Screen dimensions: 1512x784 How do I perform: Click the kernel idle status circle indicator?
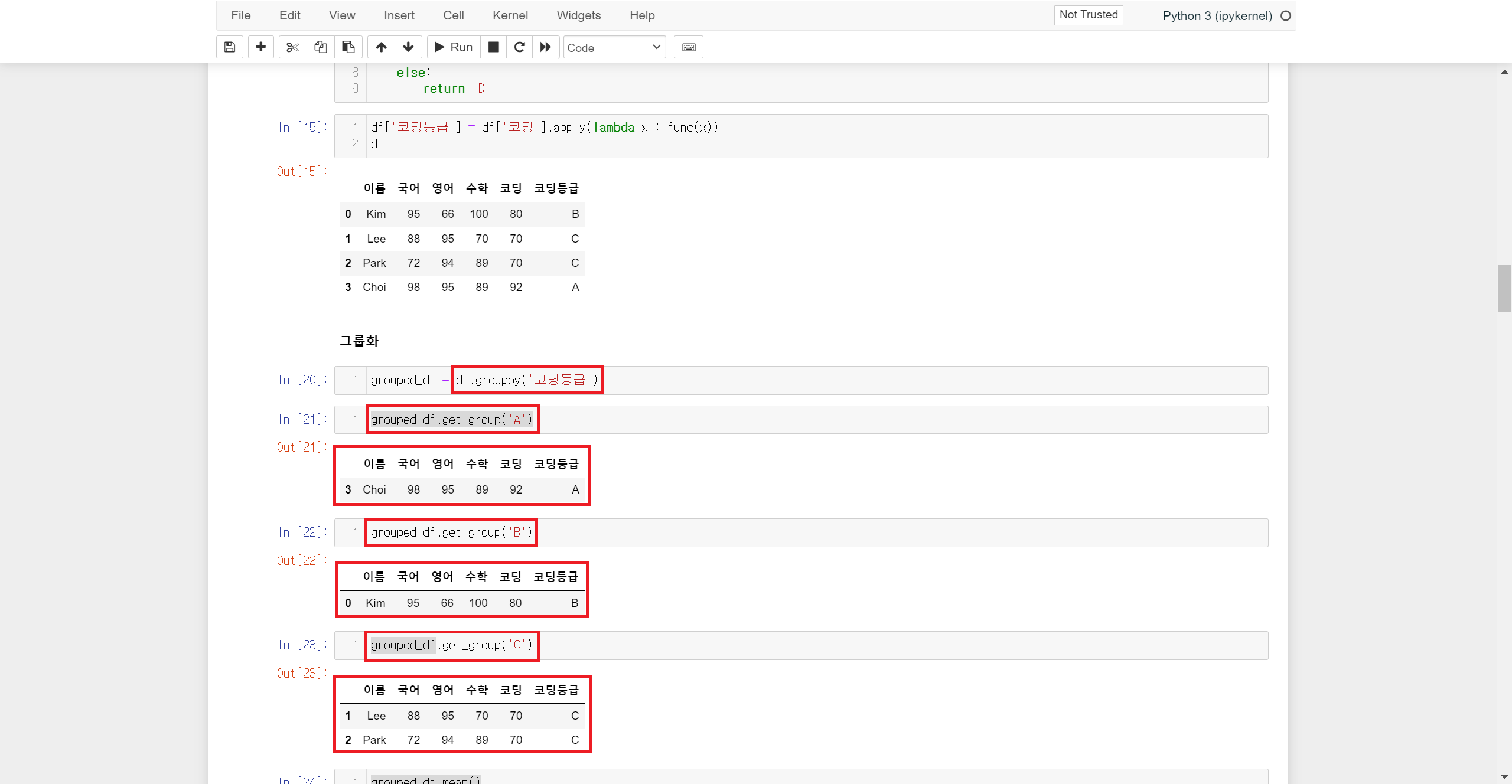point(1286,16)
